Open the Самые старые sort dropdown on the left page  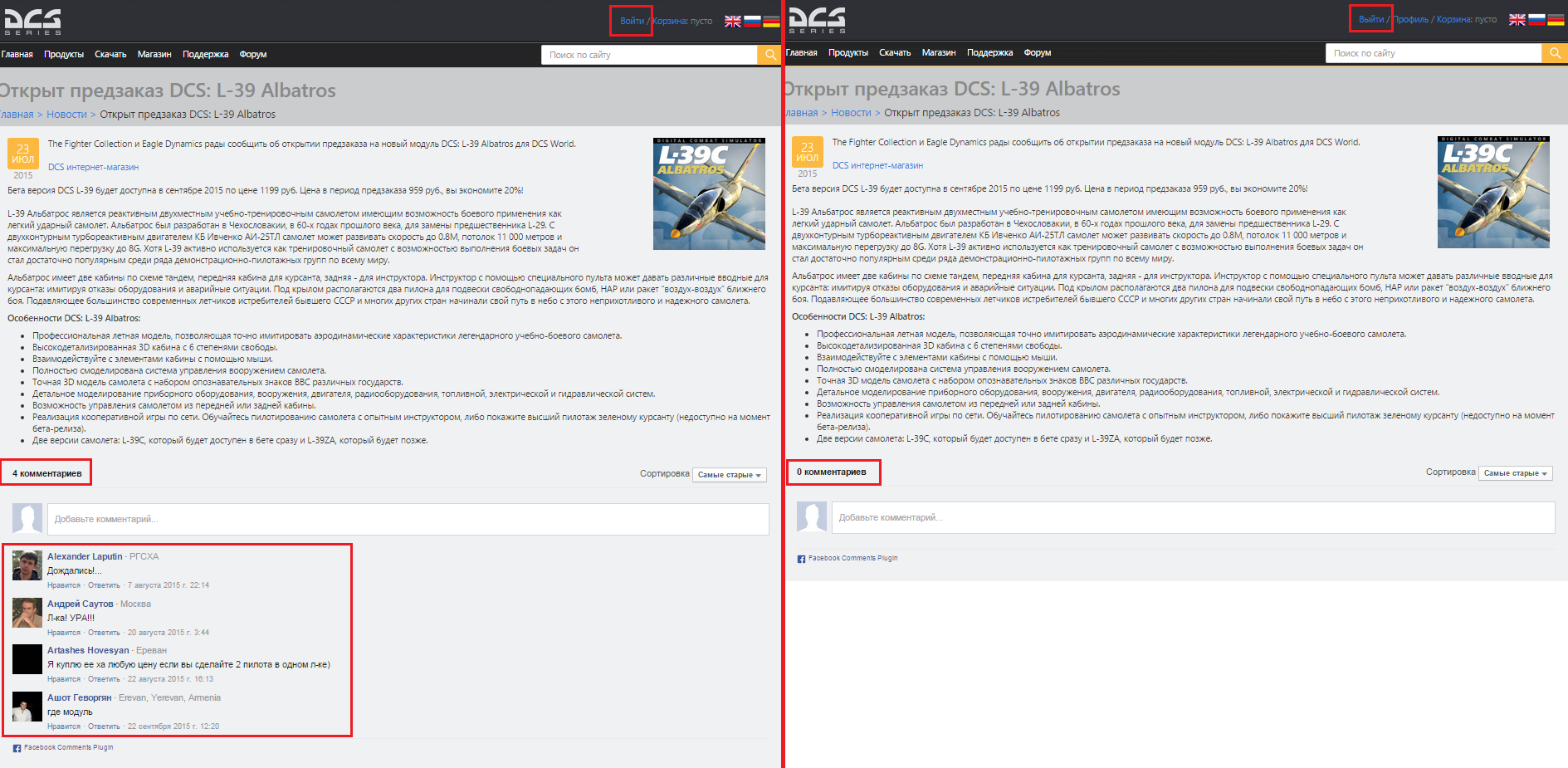[x=730, y=475]
